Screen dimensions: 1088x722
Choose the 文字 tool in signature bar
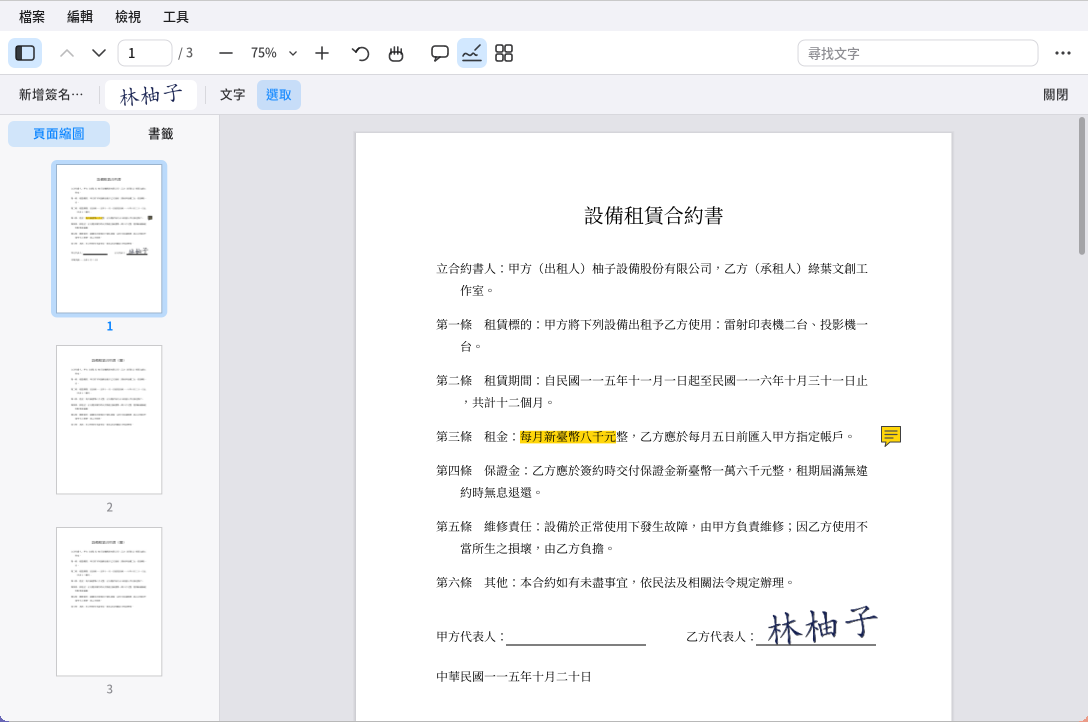pyautogui.click(x=232, y=95)
